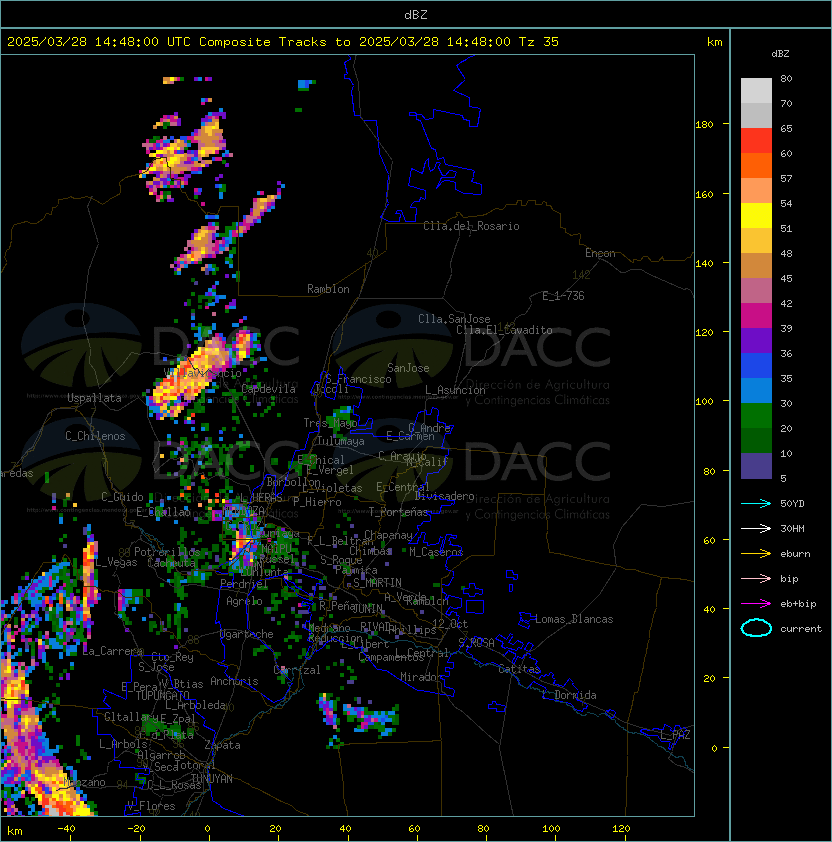Screen dimensions: 832x842
Task: Click the 'L_Asuncion' map label
Action: [455, 390]
